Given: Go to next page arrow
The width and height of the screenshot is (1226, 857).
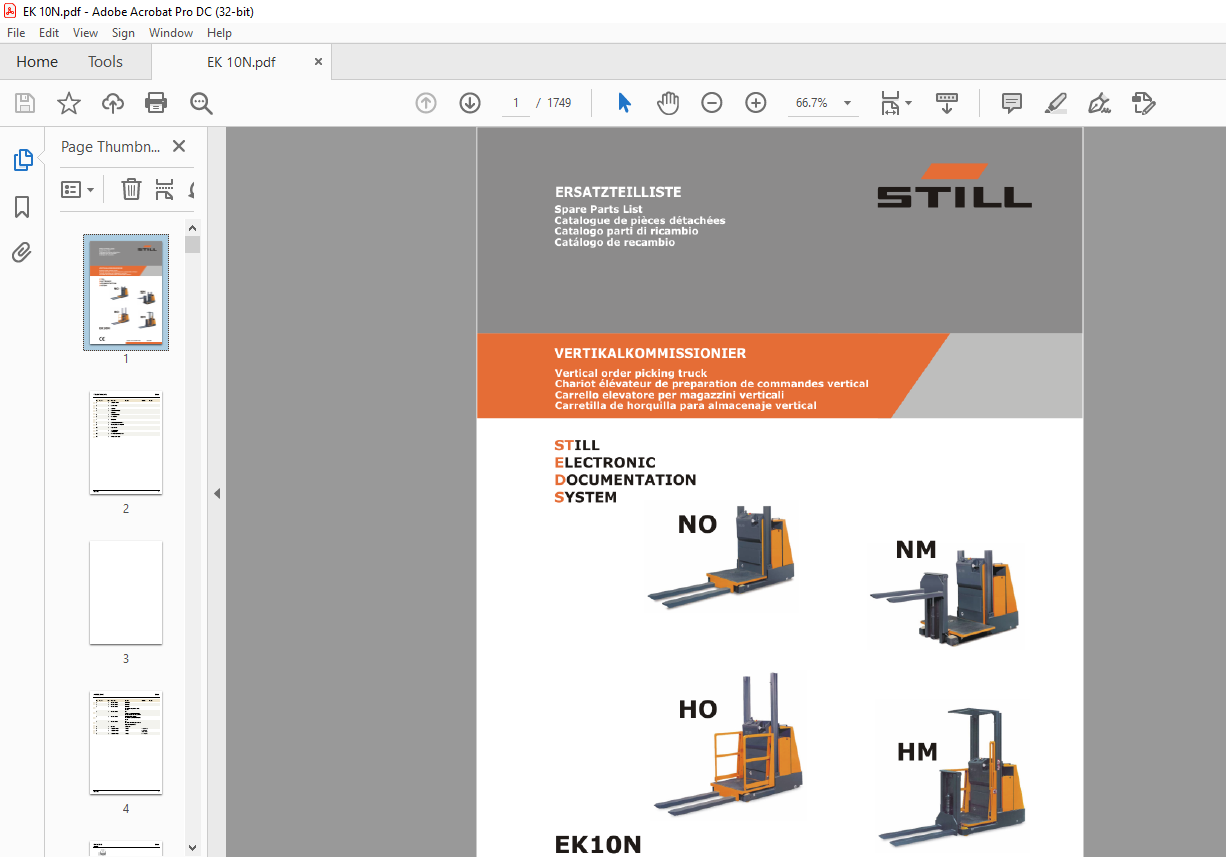Looking at the screenshot, I should tap(470, 103).
